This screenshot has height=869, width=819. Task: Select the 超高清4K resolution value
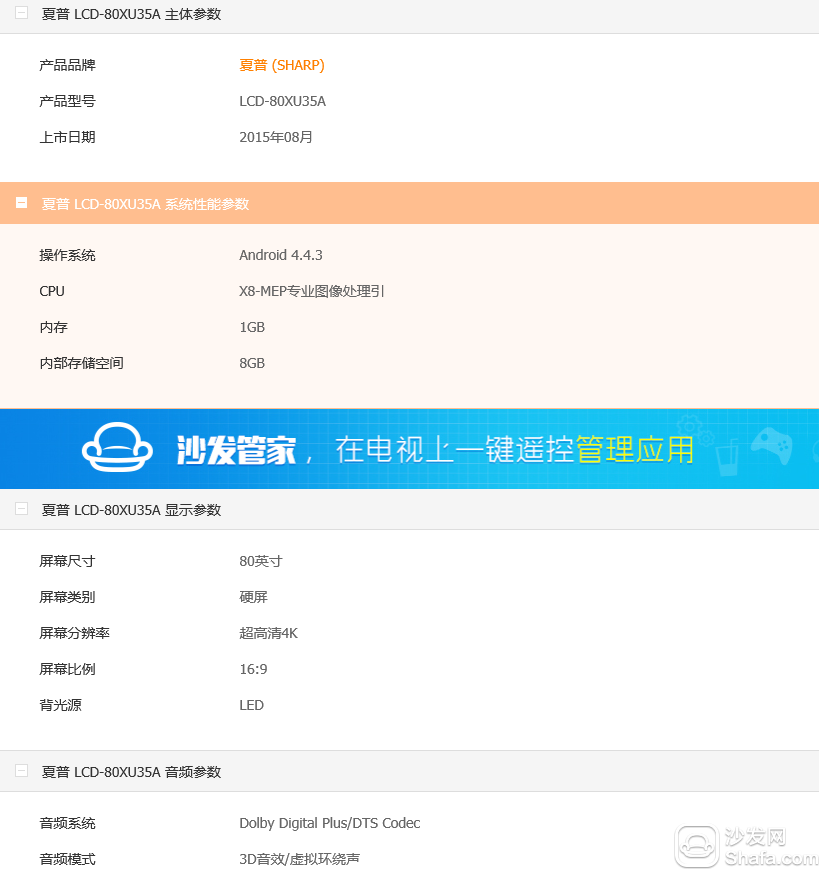tap(269, 633)
